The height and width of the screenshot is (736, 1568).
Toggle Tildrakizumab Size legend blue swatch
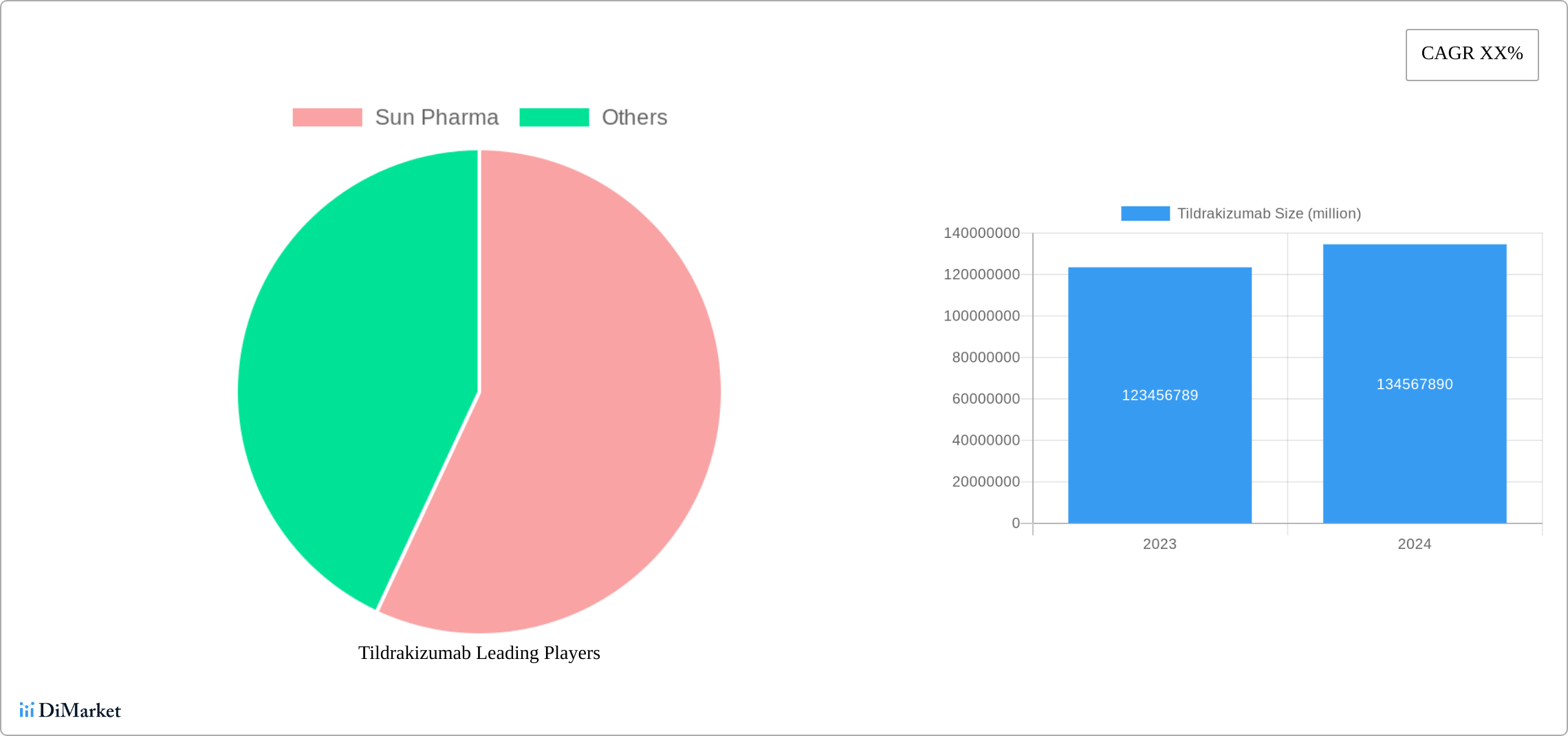tap(1145, 214)
